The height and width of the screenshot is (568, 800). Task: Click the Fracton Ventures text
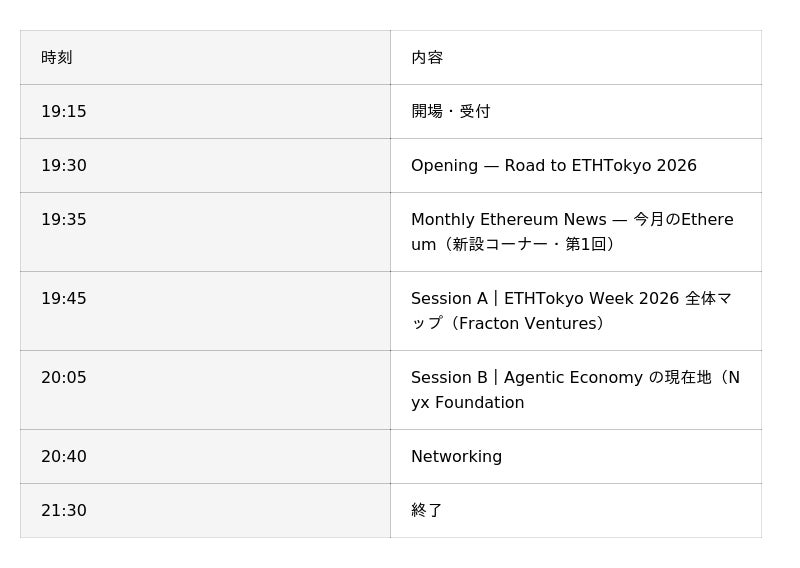pyautogui.click(x=528, y=324)
